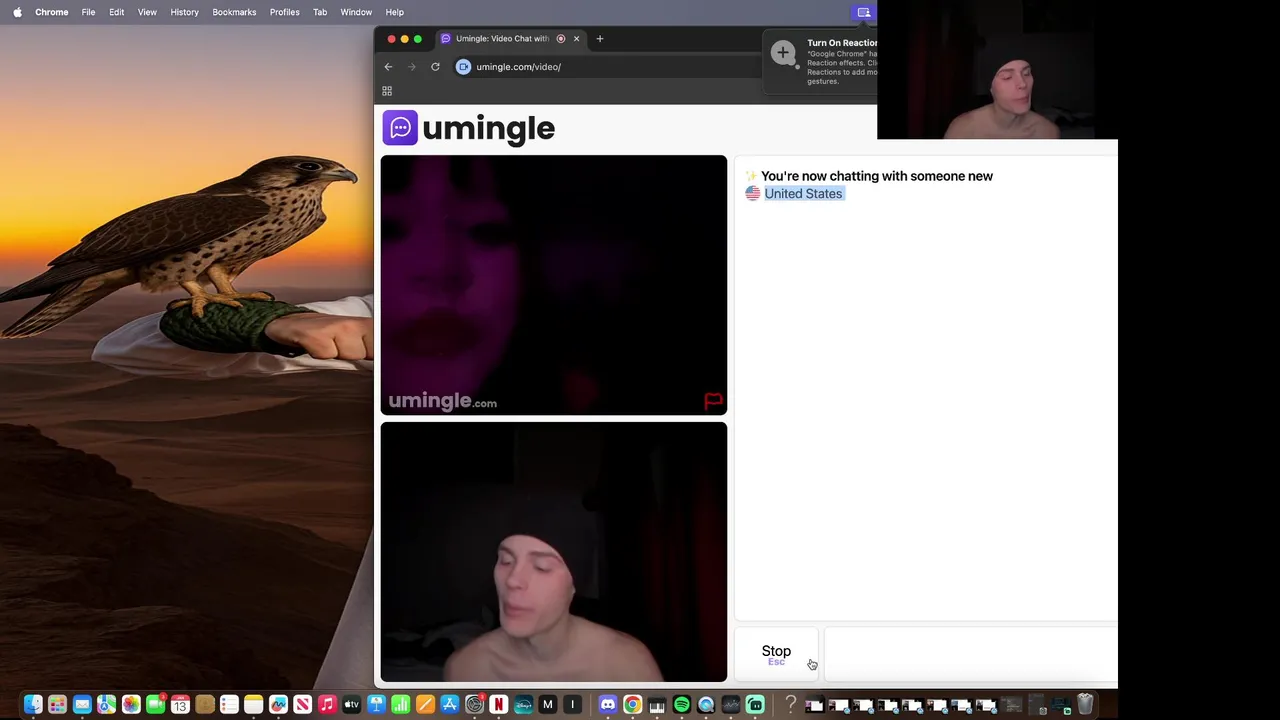Viewport: 1280px width, 720px height.
Task: Open Google Chrome from the dock
Action: (632, 705)
